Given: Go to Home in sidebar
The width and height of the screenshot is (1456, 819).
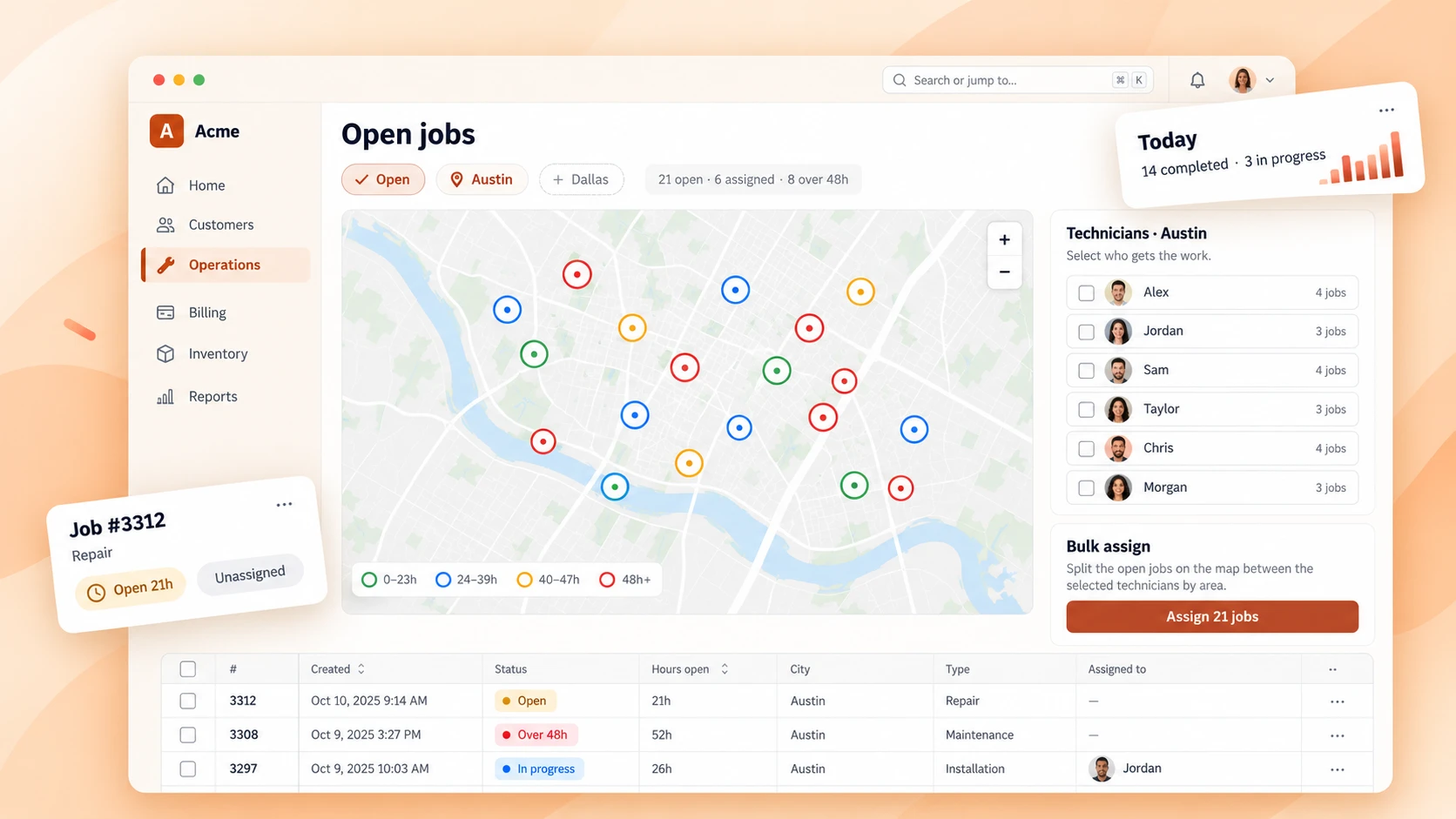Looking at the screenshot, I should (x=226, y=185).
